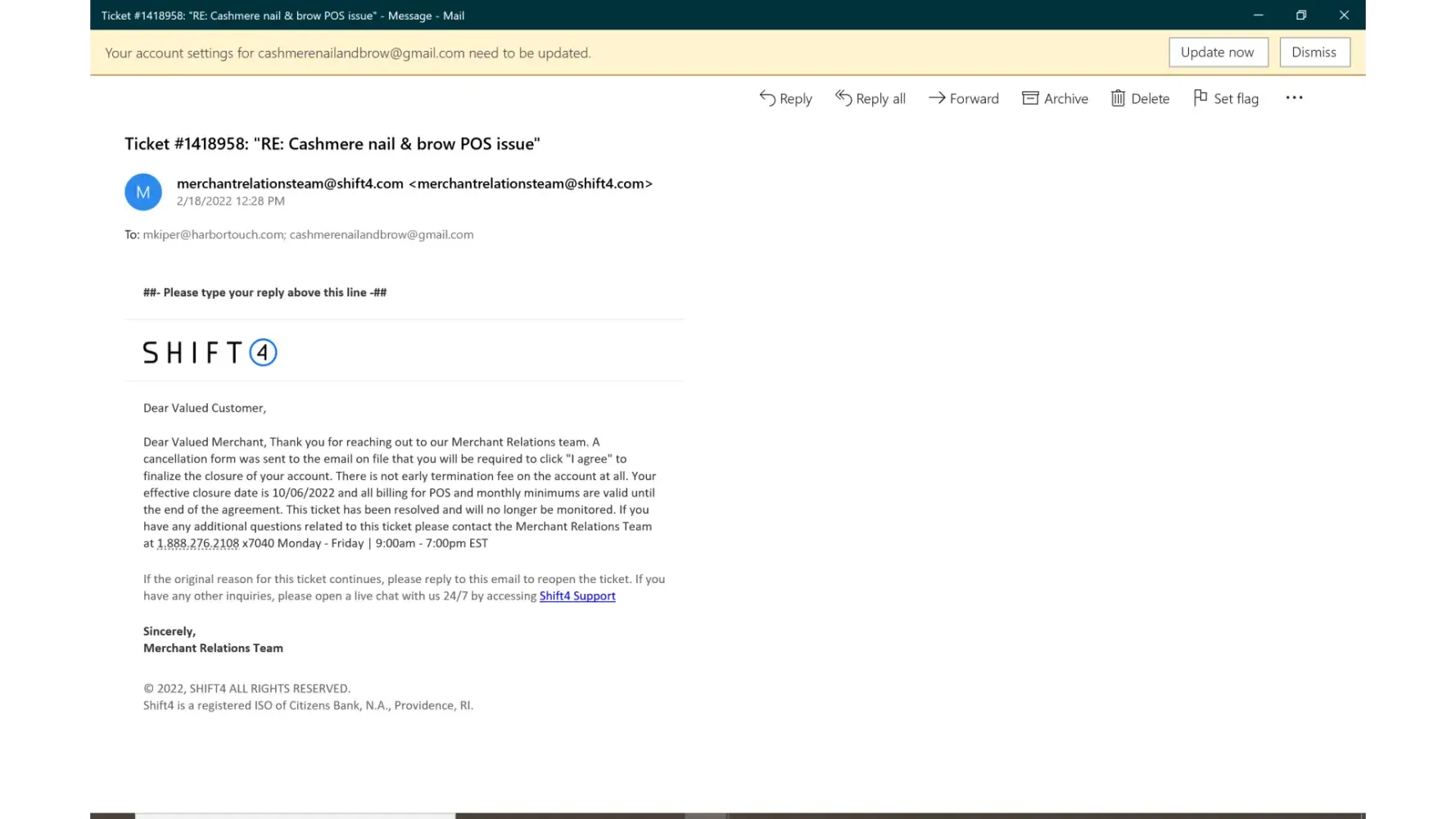Click the Update now button
Viewport: 1456px width, 819px height.
(1218, 52)
